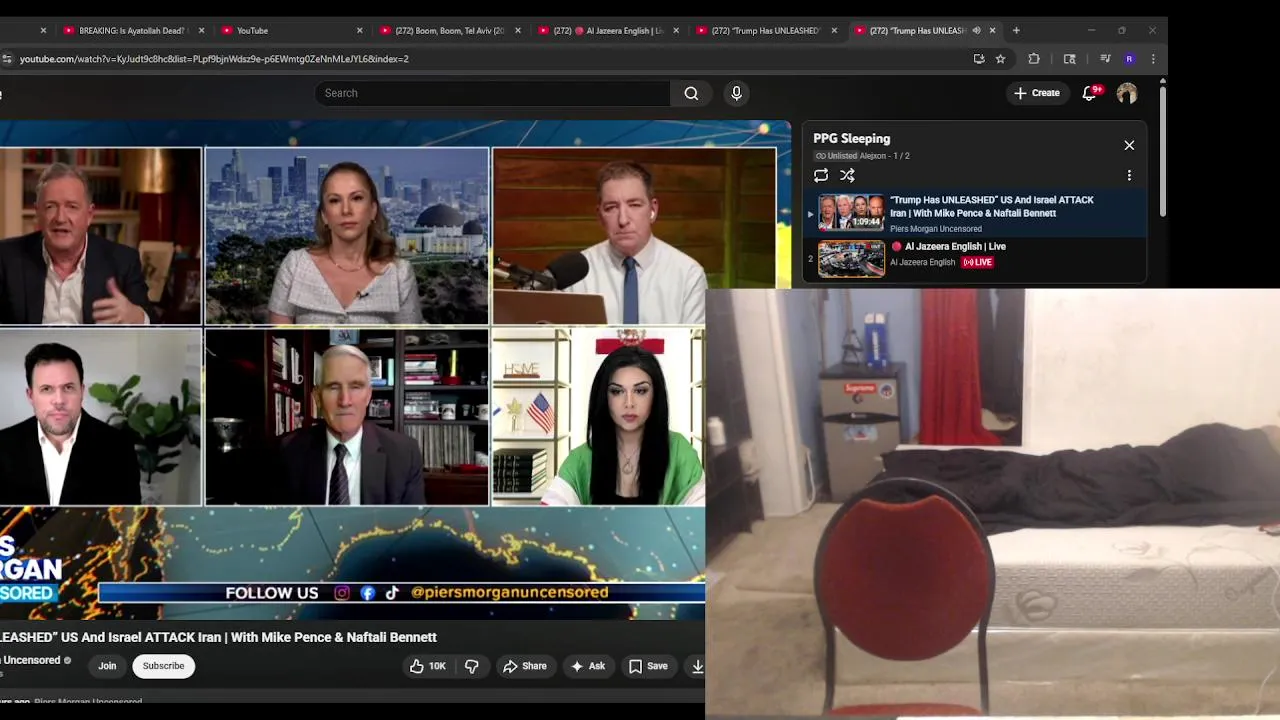Screen dimensions: 1280x720
Task: Open PPG Sleeping playlist three-dot menu
Action: 1129,175
